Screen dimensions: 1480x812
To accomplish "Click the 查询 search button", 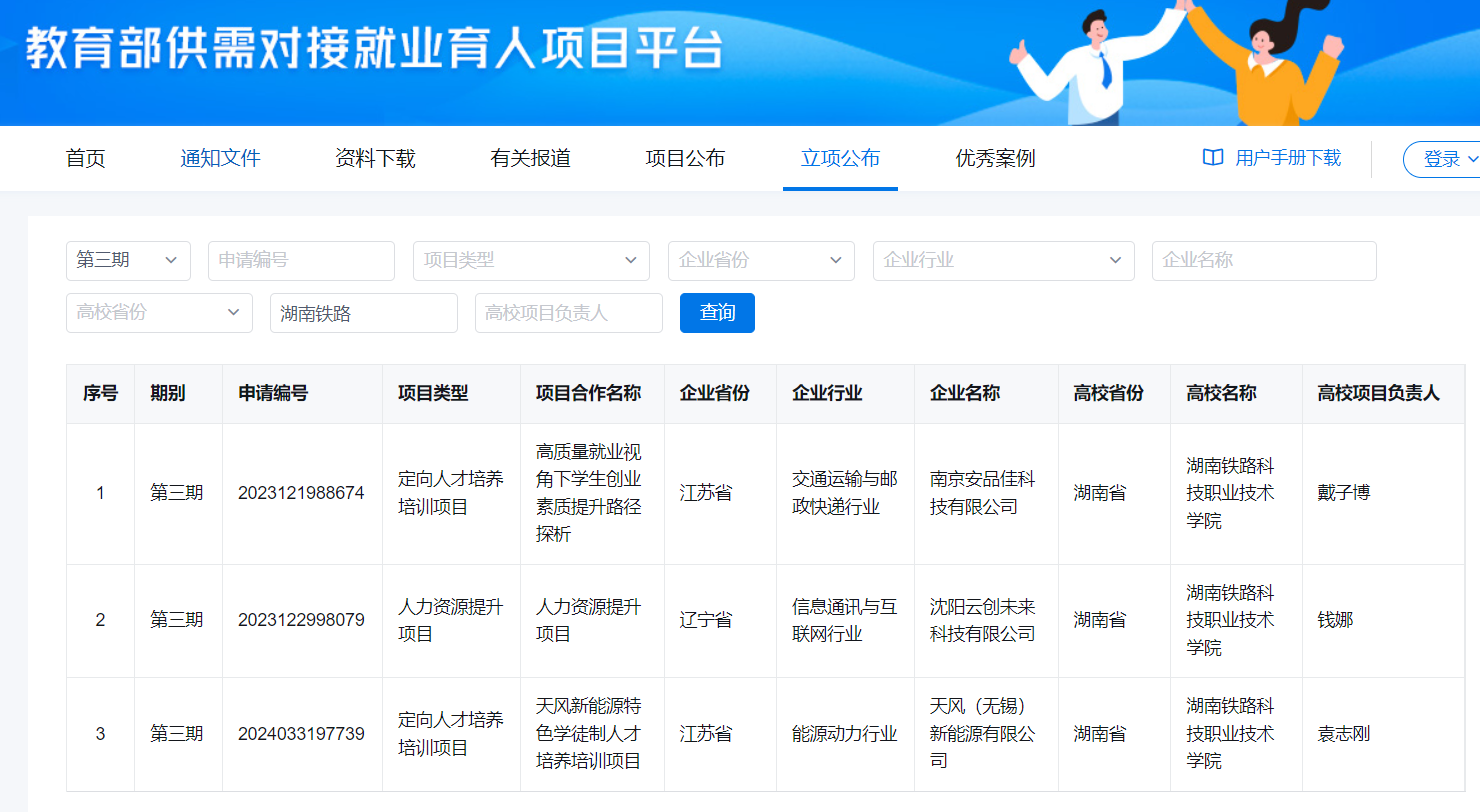I will [717, 312].
